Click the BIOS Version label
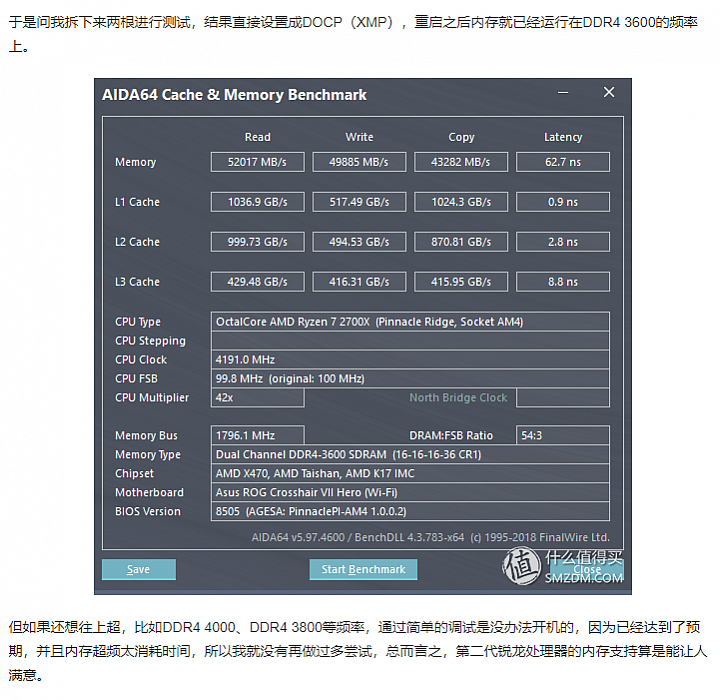Viewport: 720px width, 700px height. (148, 511)
